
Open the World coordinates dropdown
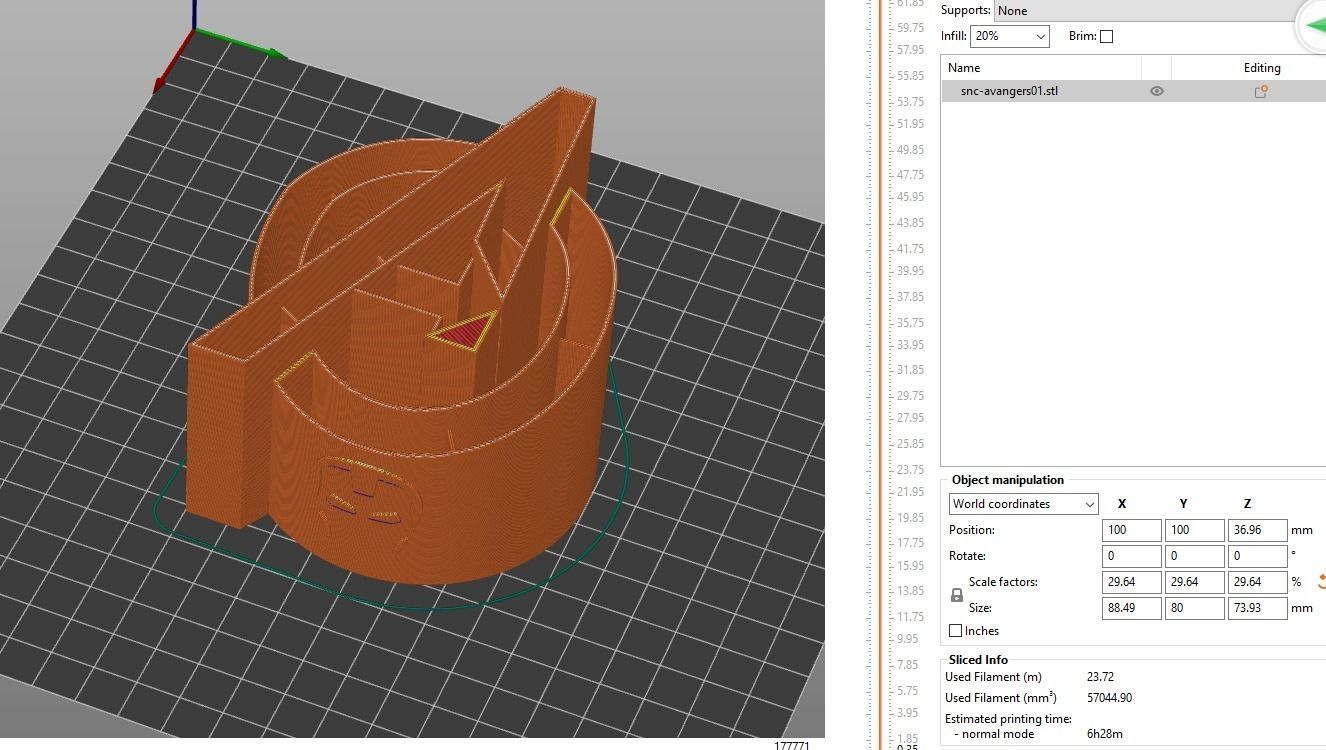1023,504
